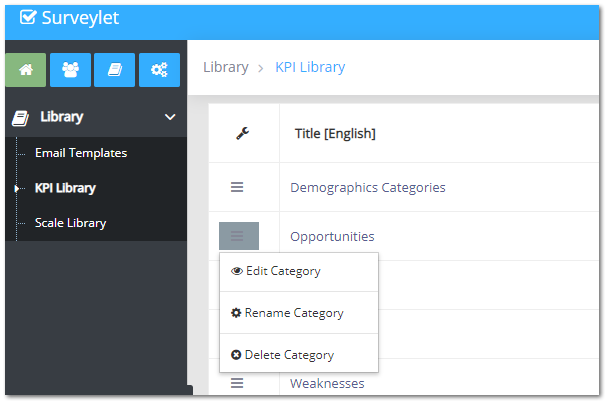
Task: Click the Surveylet logo checkmark icon
Action: click(x=28, y=17)
